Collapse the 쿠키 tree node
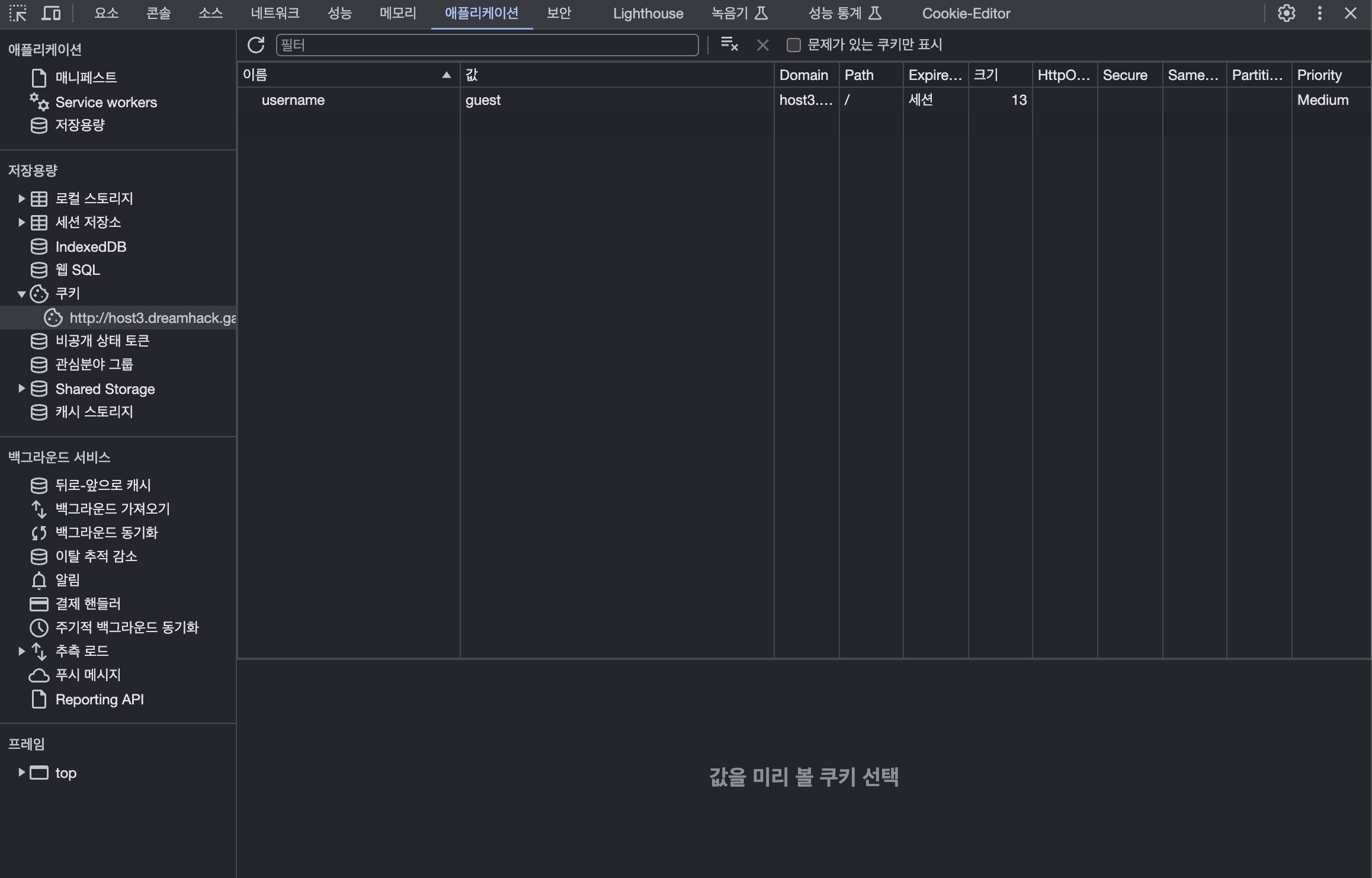 point(21,294)
